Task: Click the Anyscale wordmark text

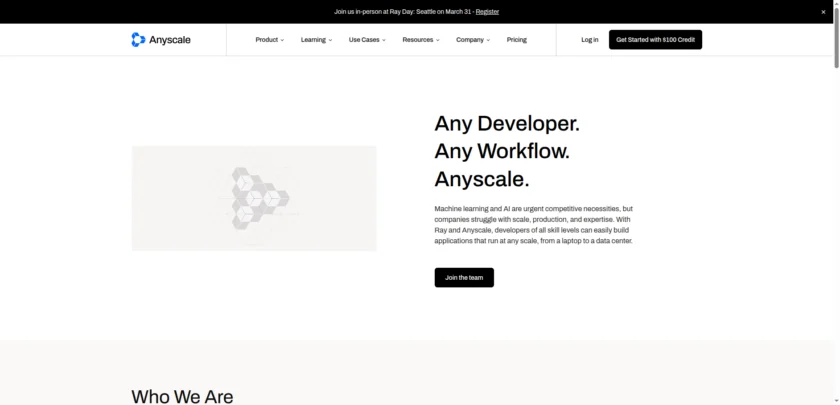Action: [170, 40]
